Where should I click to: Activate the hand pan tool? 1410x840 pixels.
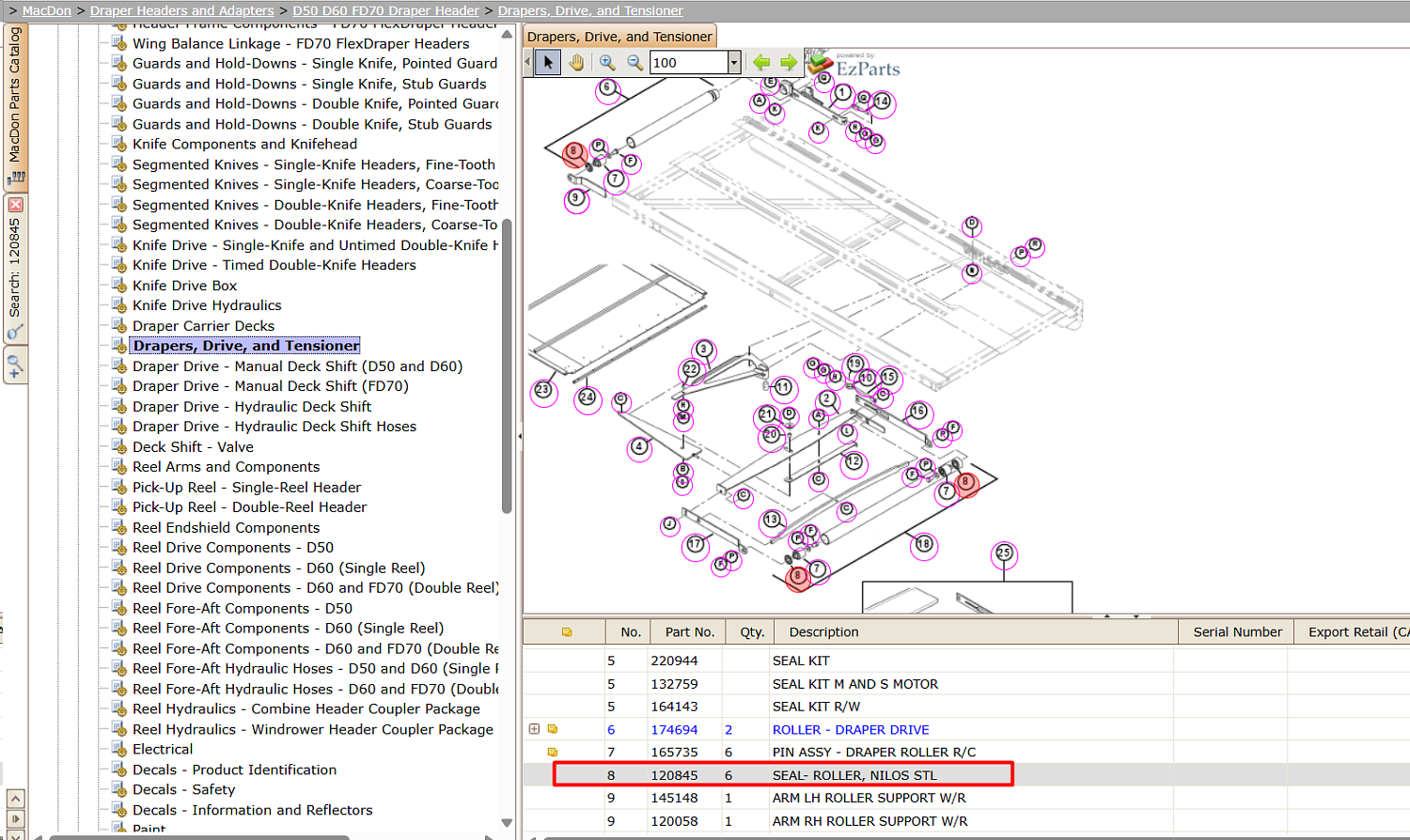[x=575, y=62]
